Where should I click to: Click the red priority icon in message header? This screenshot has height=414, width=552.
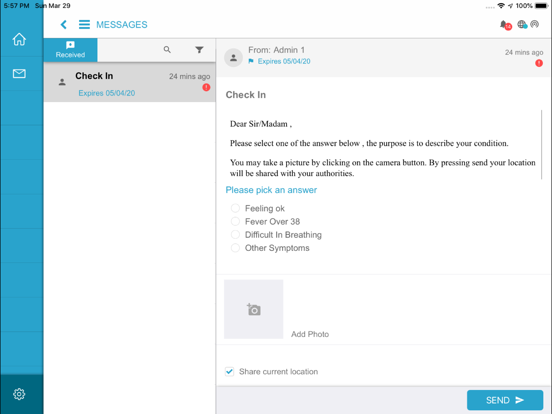pyautogui.click(x=539, y=63)
